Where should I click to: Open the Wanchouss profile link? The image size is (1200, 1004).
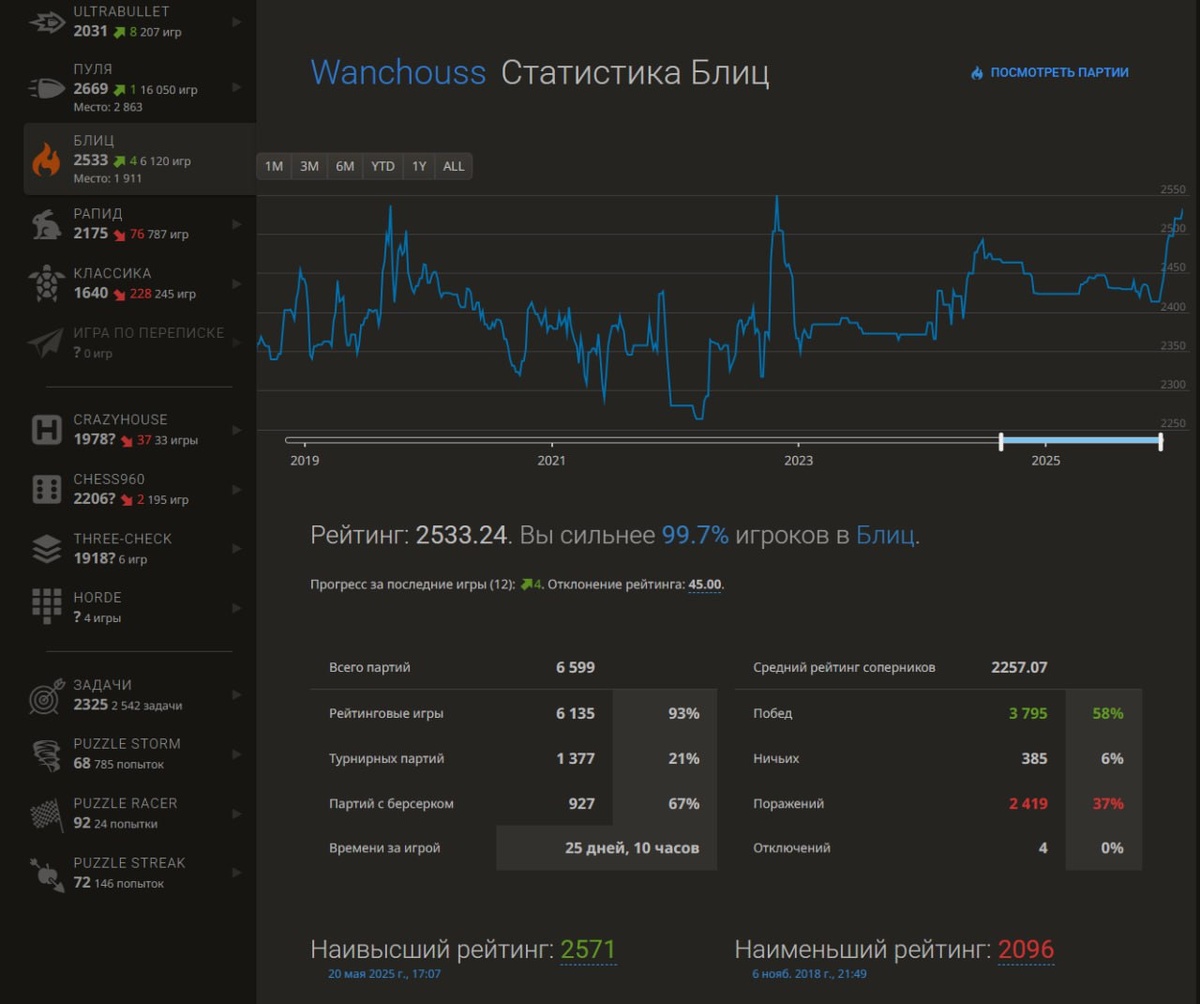pos(398,72)
